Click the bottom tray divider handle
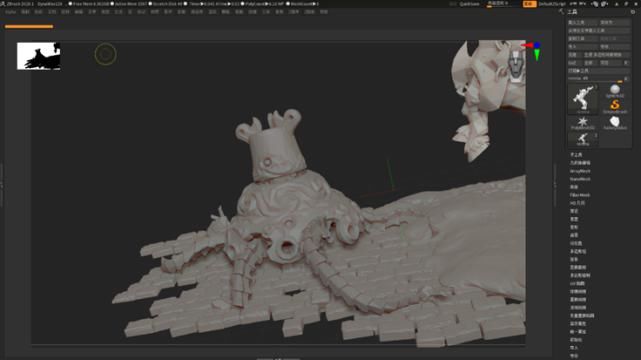641x360 pixels. coord(278,358)
